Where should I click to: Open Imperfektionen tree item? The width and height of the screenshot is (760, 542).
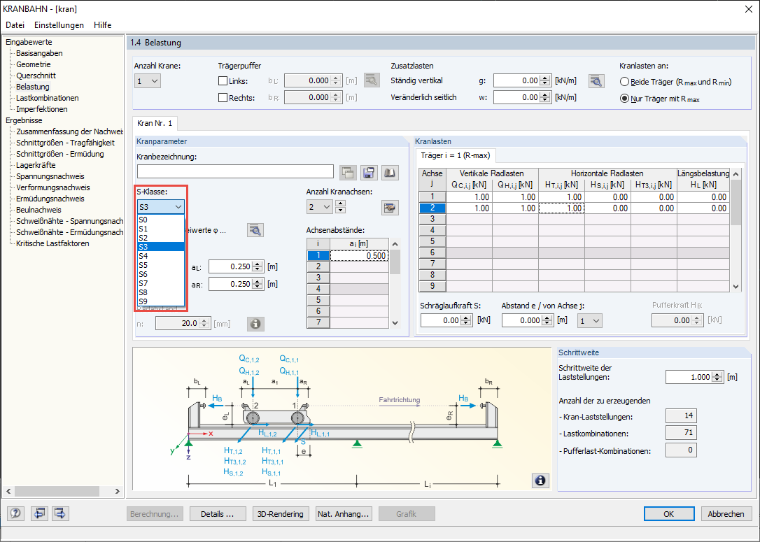42,109
